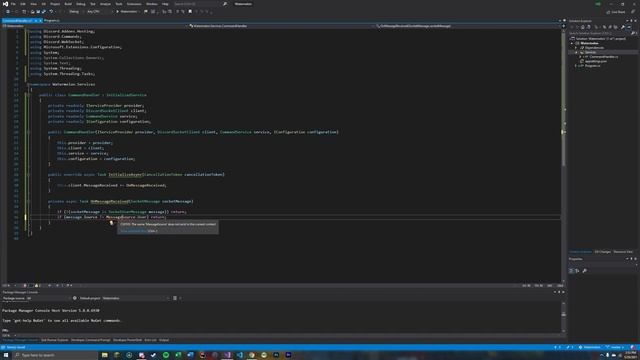The width and height of the screenshot is (640, 360).
Task: Click the warnings indicator in the editor status strip
Action: (38, 286)
